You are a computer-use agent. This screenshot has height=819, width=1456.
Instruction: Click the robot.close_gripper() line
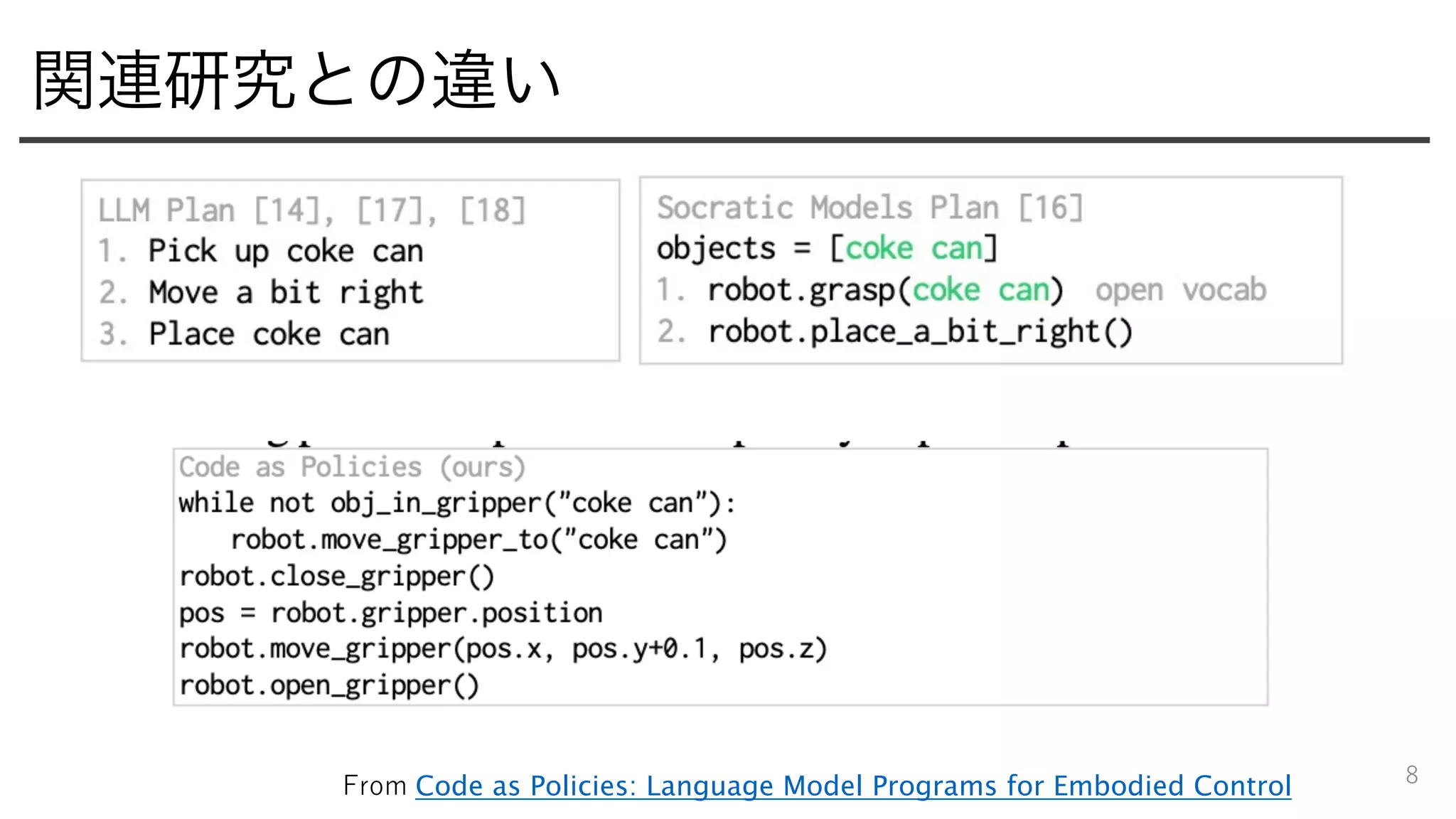336,577
